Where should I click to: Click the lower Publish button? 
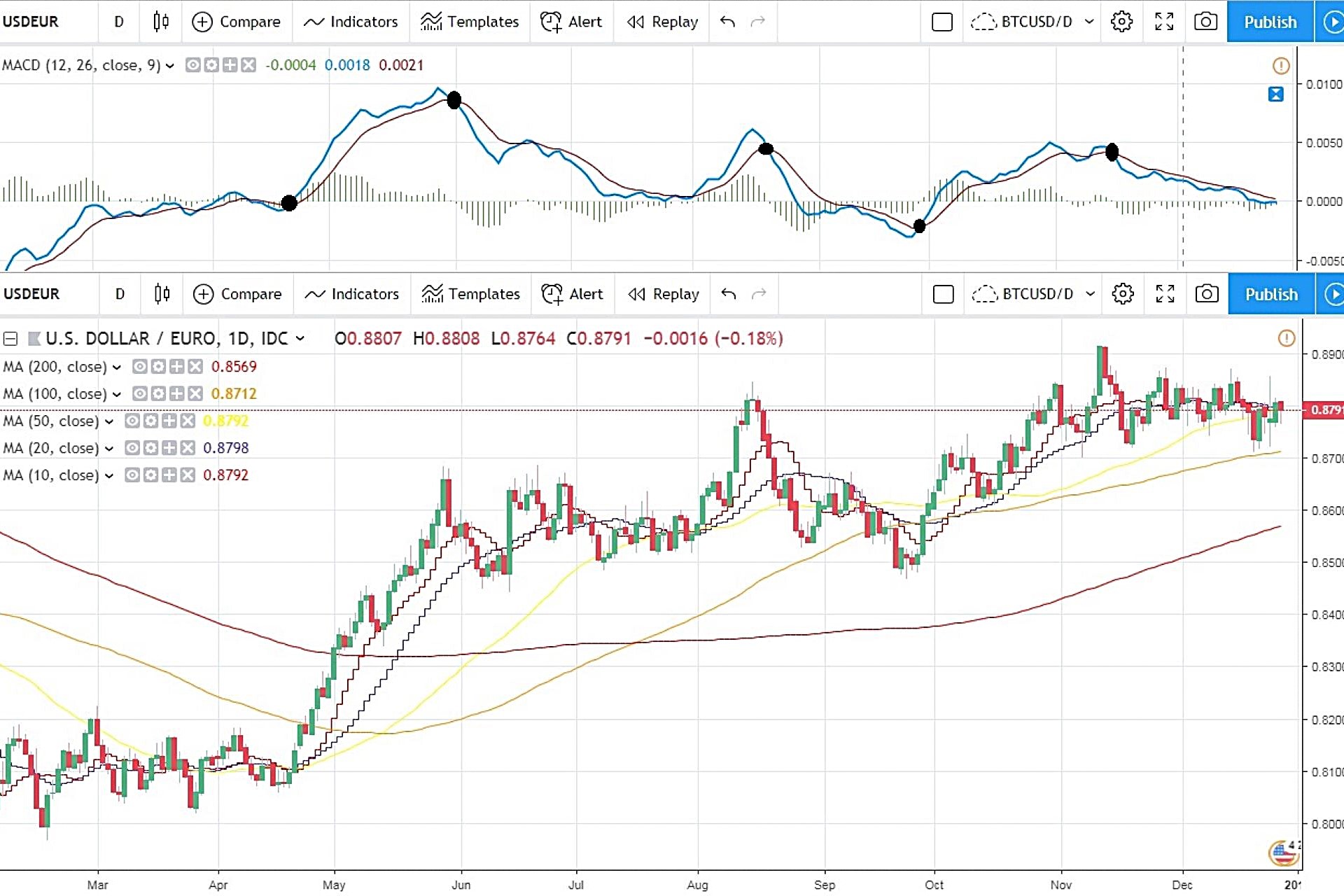click(x=1272, y=294)
